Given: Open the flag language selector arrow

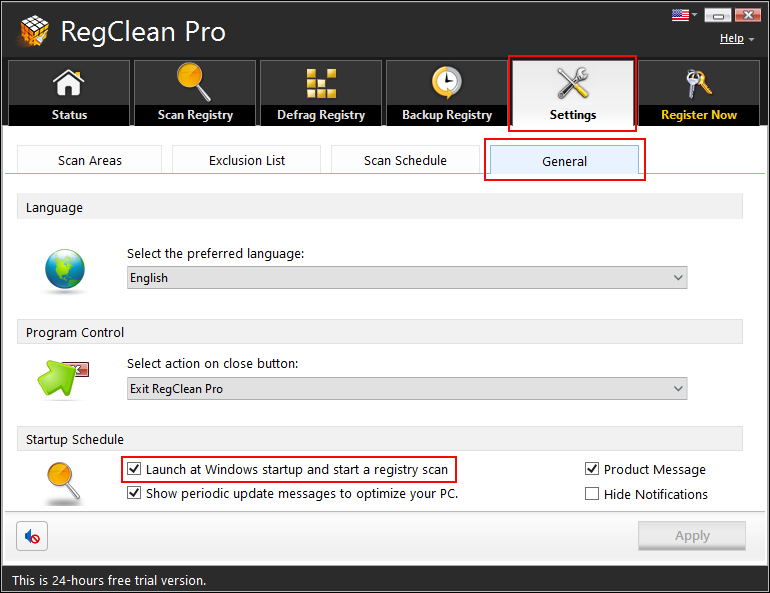Looking at the screenshot, I should tap(694, 15).
